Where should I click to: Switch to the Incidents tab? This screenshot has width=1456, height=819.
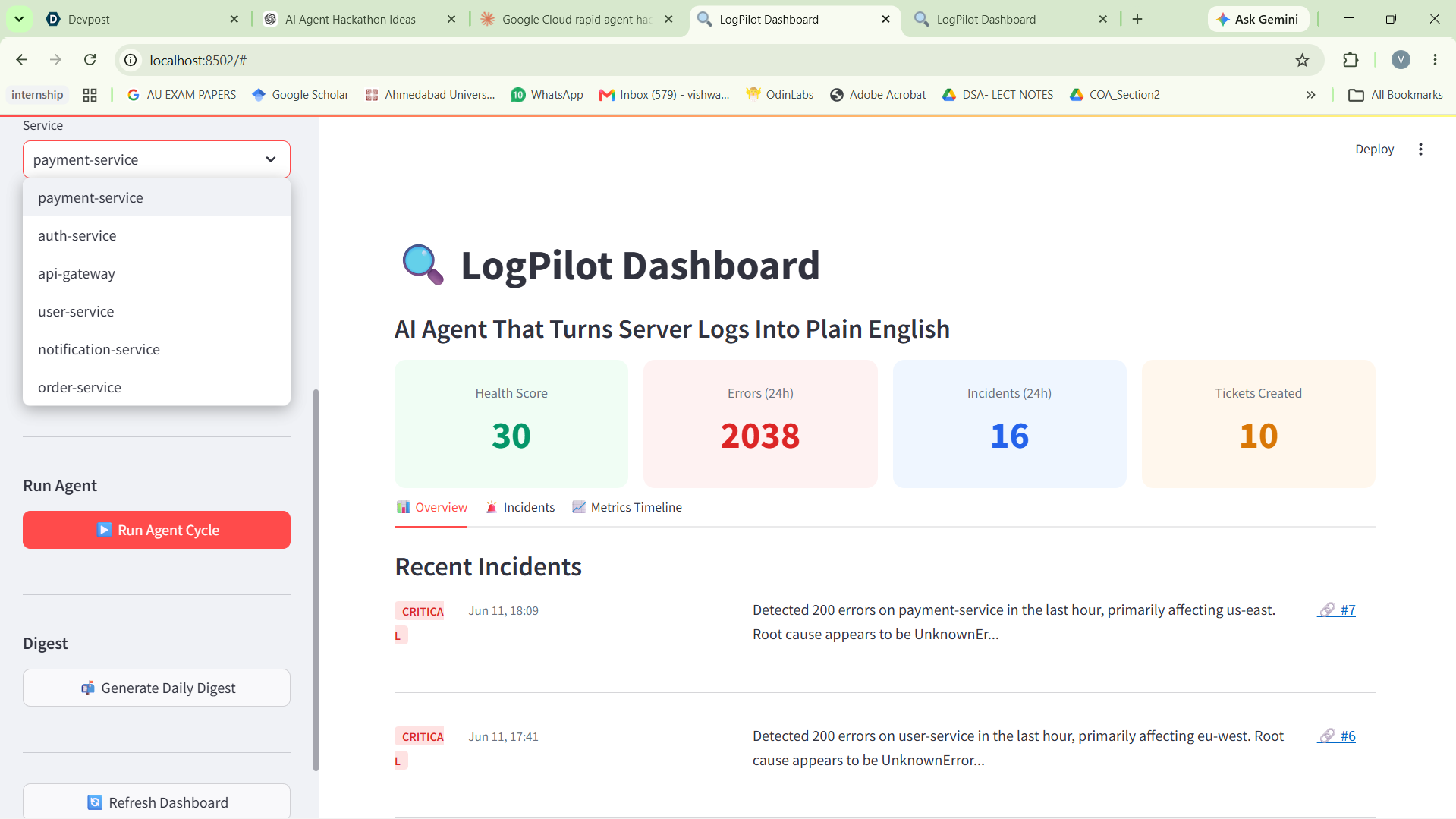(x=520, y=507)
